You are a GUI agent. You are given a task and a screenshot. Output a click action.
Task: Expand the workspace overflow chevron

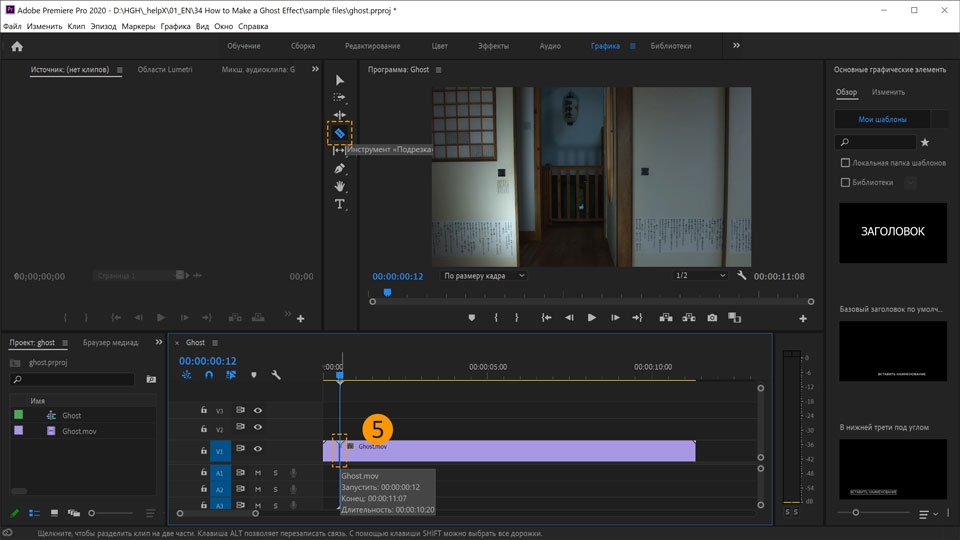click(737, 46)
